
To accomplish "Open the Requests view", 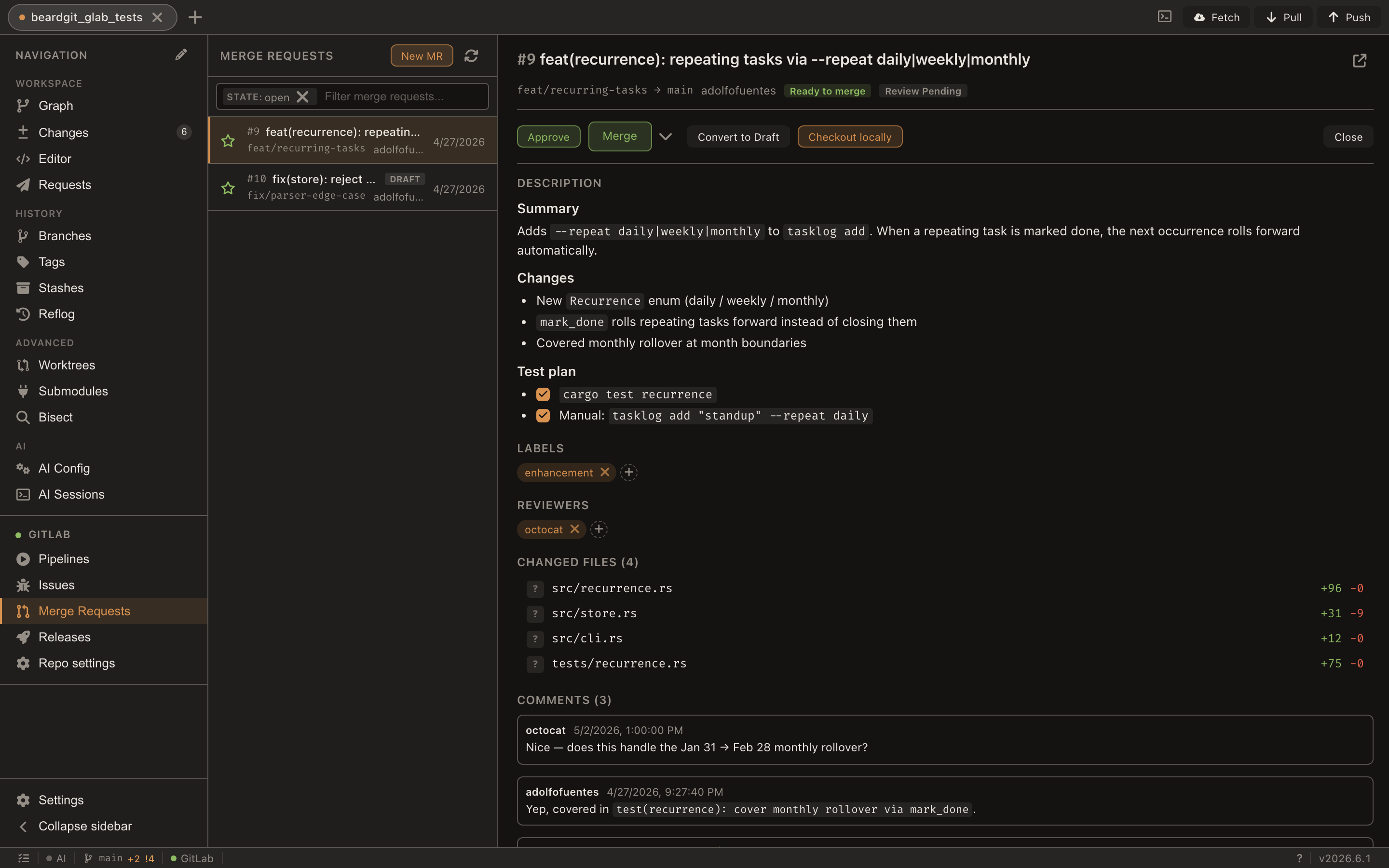I will coord(103,185).
